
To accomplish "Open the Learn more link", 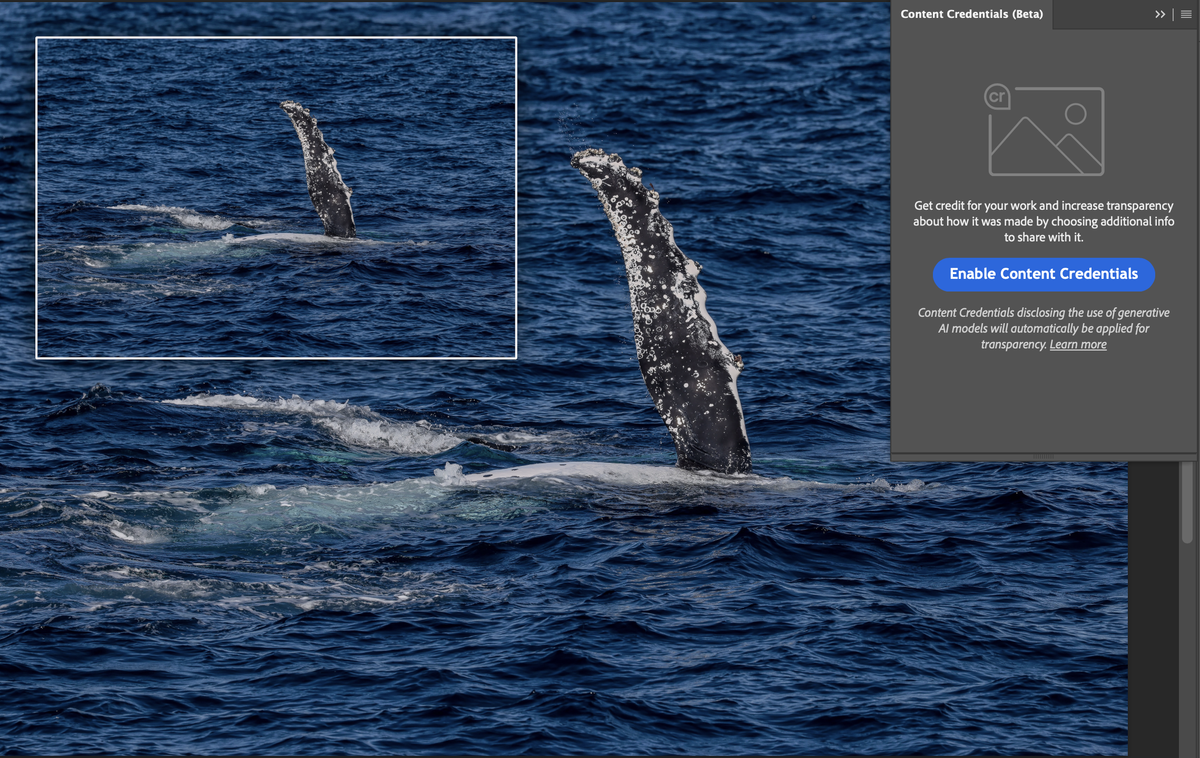I will point(1078,344).
